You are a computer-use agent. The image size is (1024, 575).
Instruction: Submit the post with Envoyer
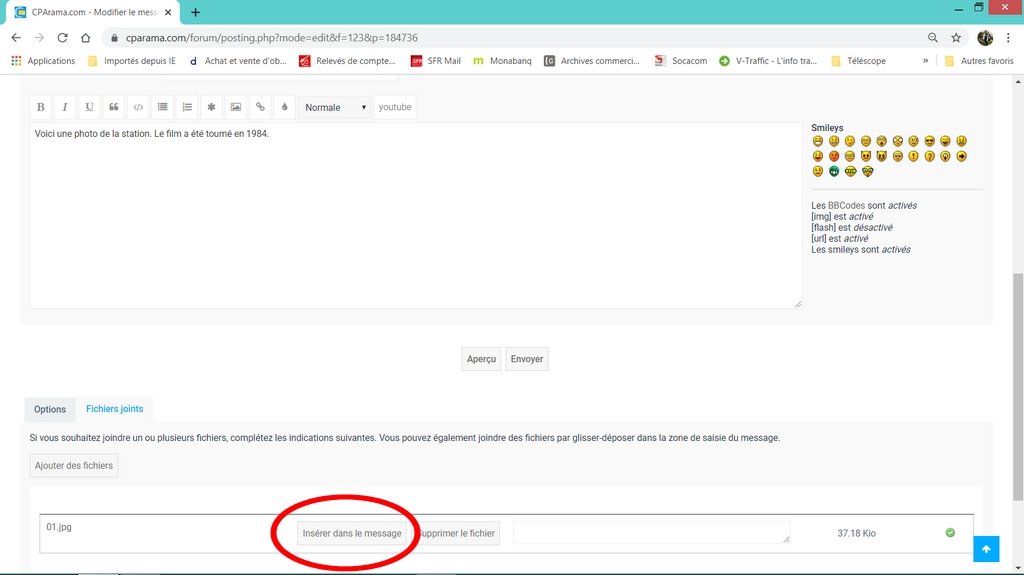click(x=527, y=359)
